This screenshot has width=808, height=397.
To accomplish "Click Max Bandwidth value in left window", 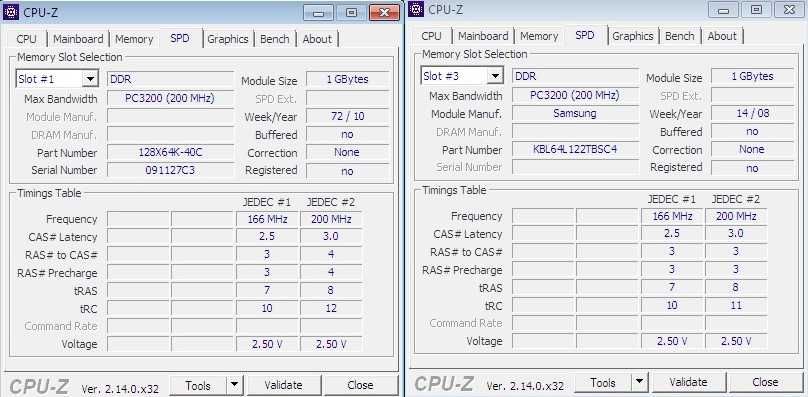I will pos(170,98).
